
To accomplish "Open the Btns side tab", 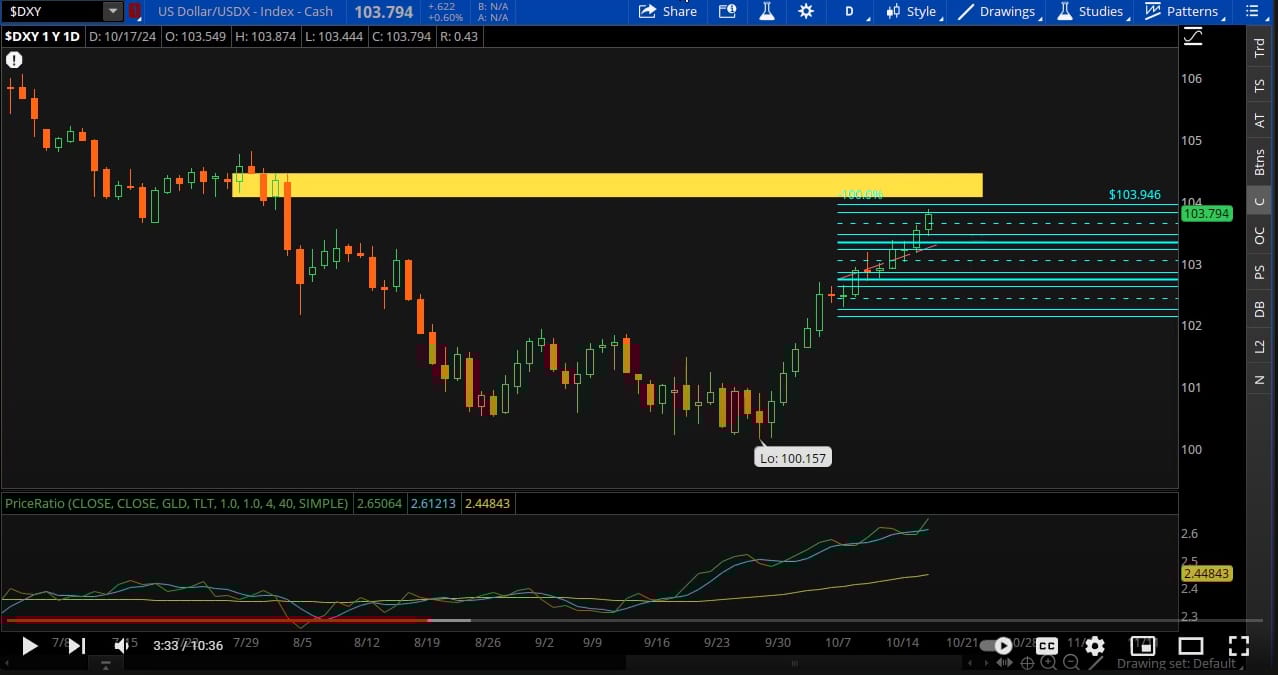I will coord(1260,161).
